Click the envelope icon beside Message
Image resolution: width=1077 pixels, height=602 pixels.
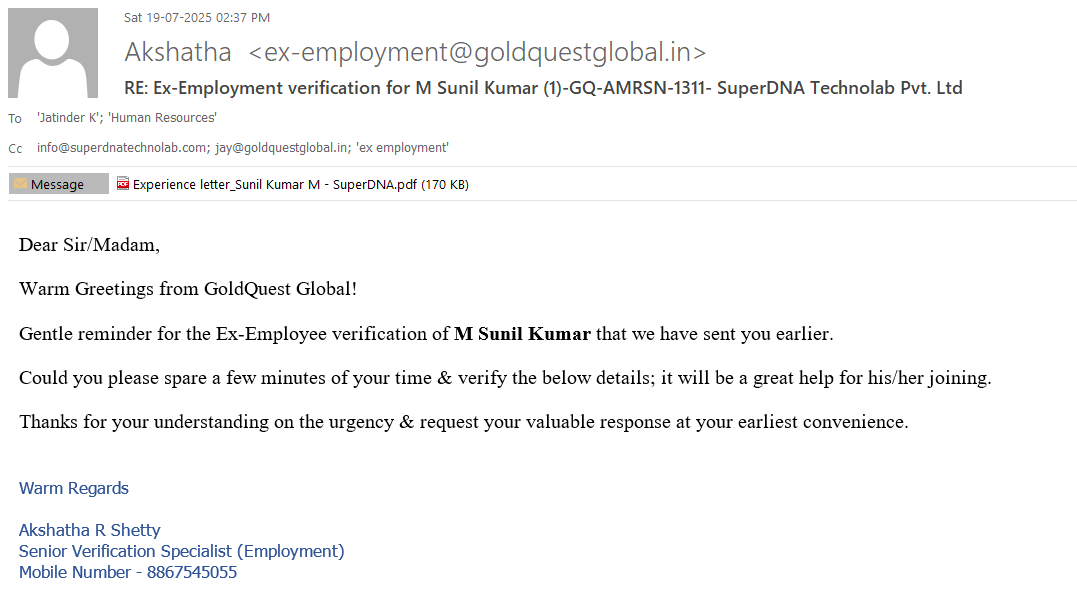pyautogui.click(x=20, y=184)
